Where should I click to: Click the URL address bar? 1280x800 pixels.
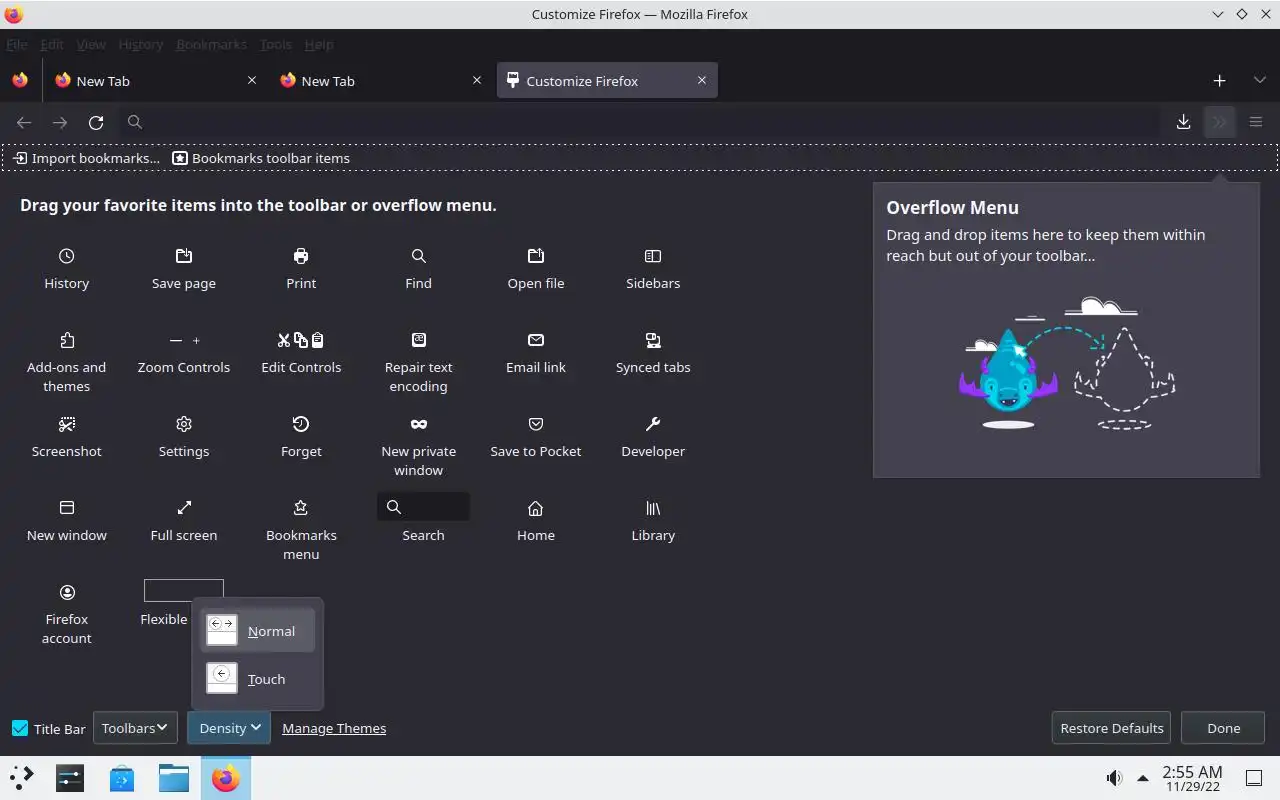click(640, 122)
